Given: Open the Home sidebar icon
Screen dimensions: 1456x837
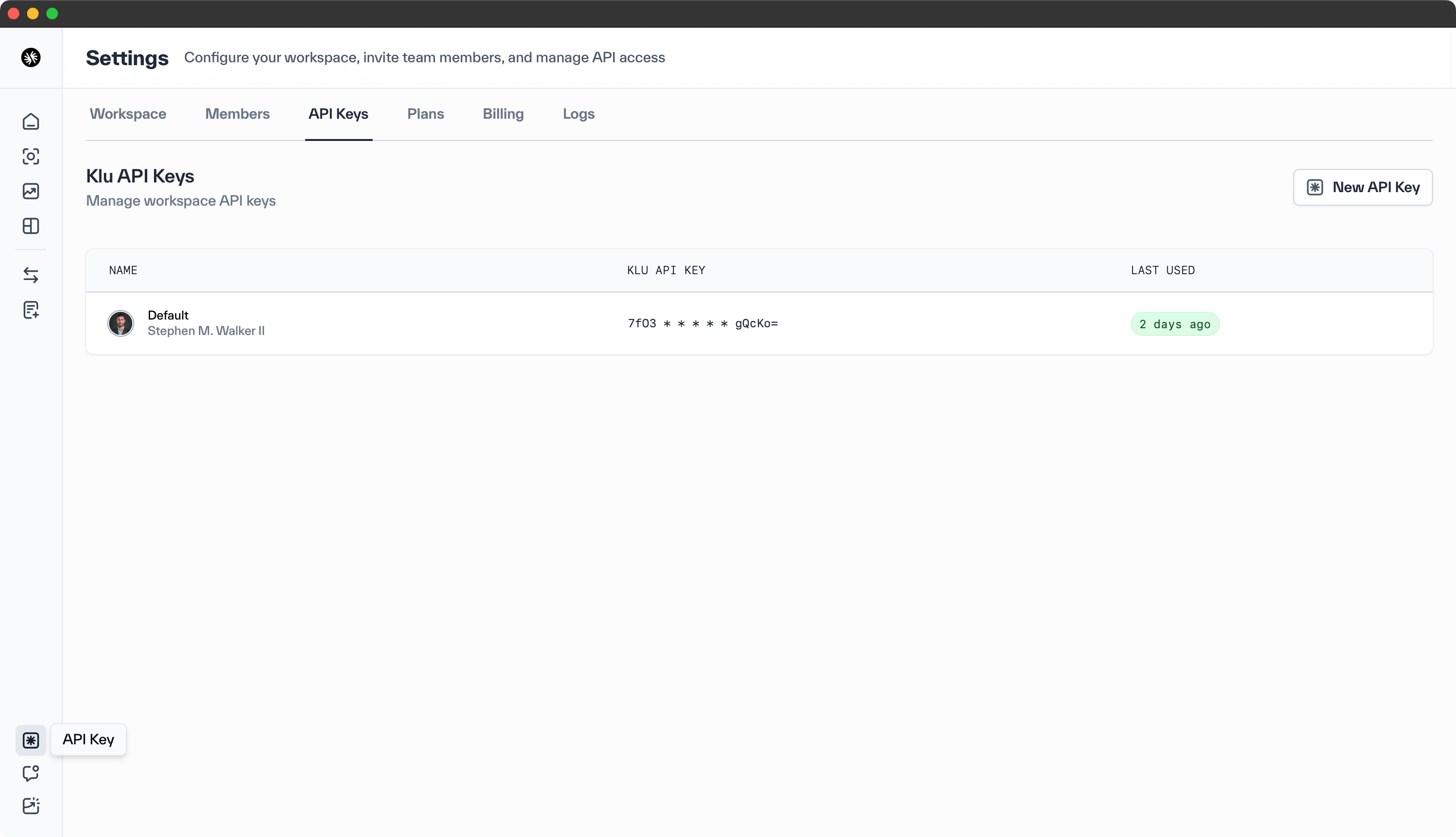Looking at the screenshot, I should [31, 122].
